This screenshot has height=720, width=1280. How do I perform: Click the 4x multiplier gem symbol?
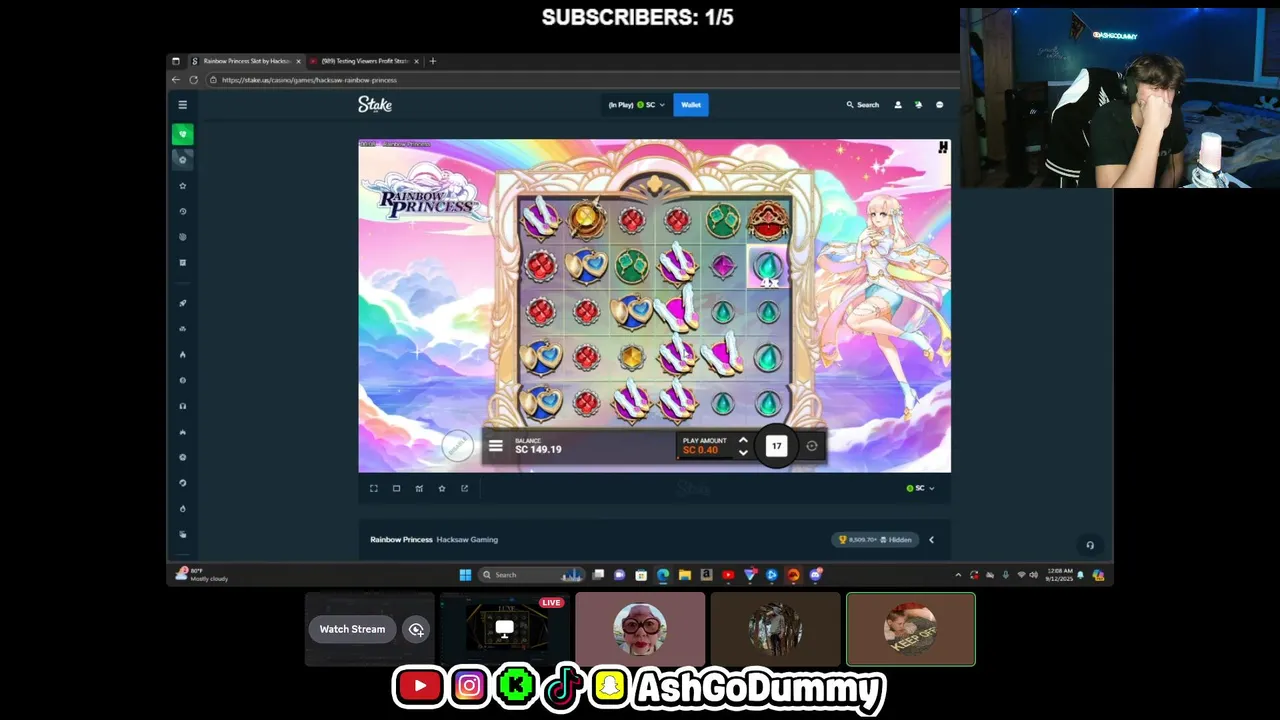(x=768, y=268)
